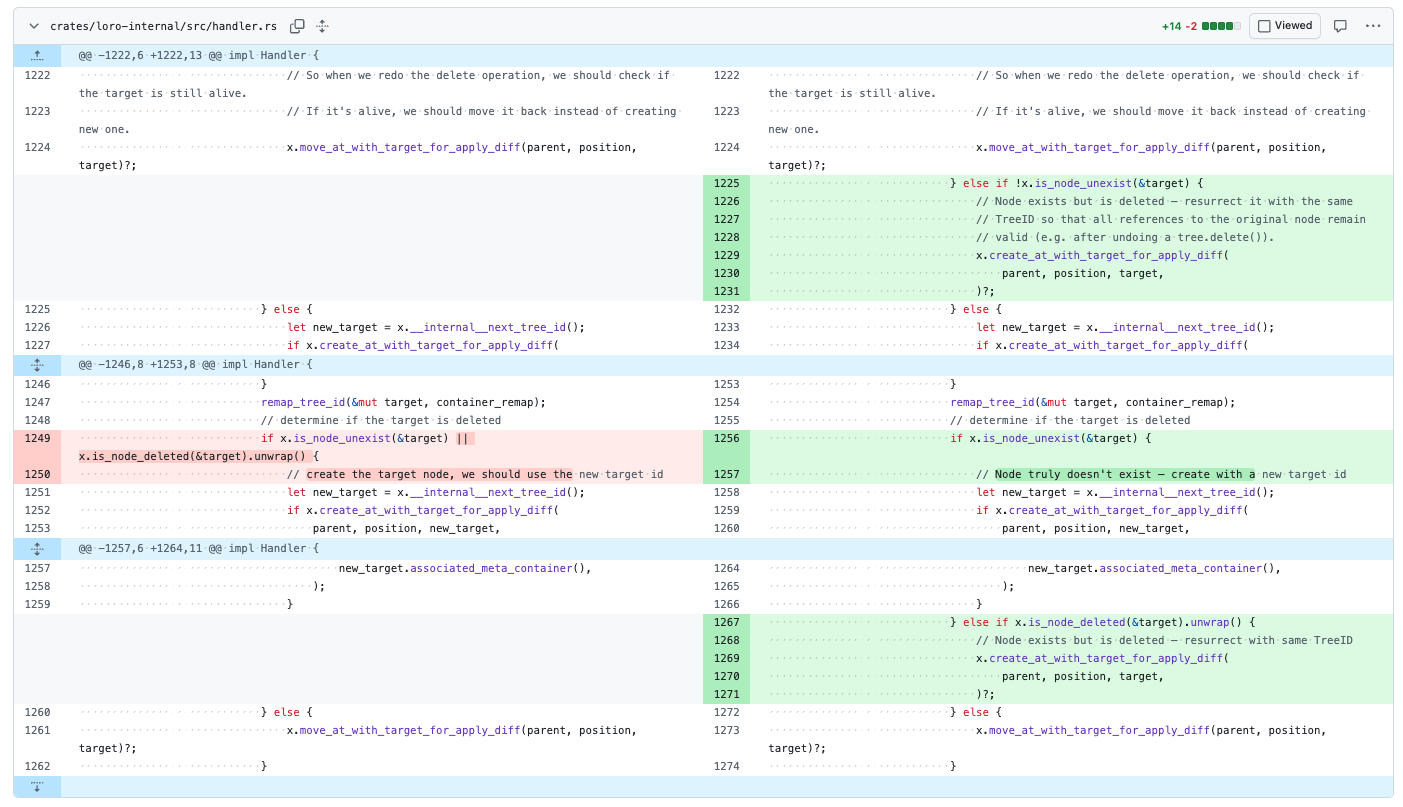Mark handler.rs file as Viewed
Viewport: 1403px width, 807px height.
coord(1285,26)
